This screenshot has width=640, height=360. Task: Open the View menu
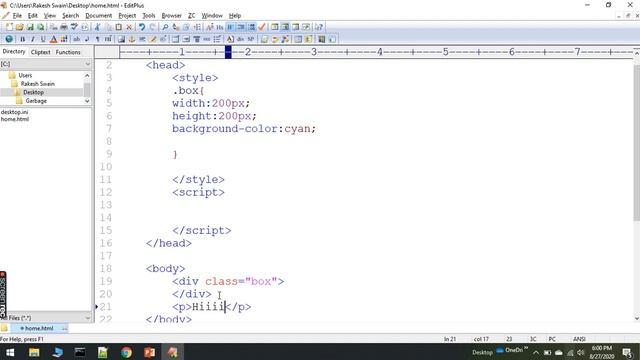[x=50, y=16]
